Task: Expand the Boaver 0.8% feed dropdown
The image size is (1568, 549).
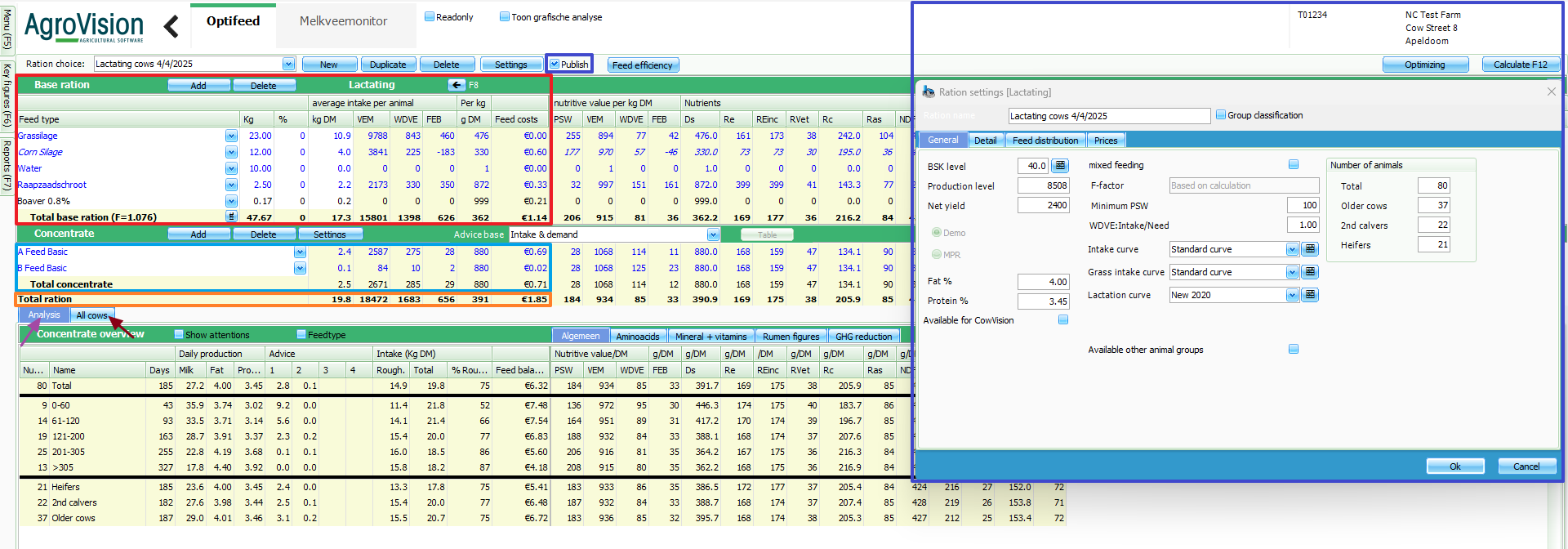Action: (231, 201)
